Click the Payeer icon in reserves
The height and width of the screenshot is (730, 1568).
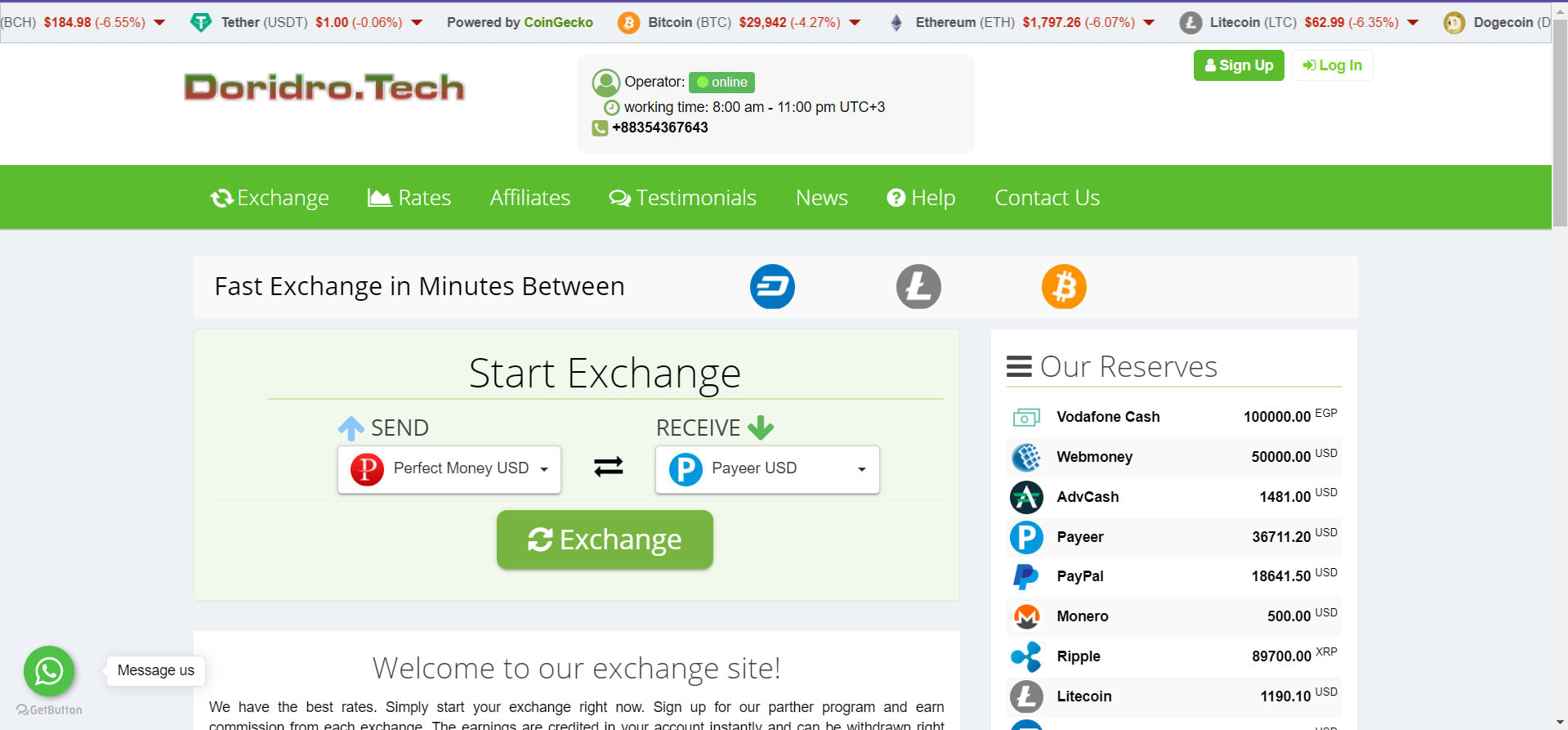(x=1026, y=537)
